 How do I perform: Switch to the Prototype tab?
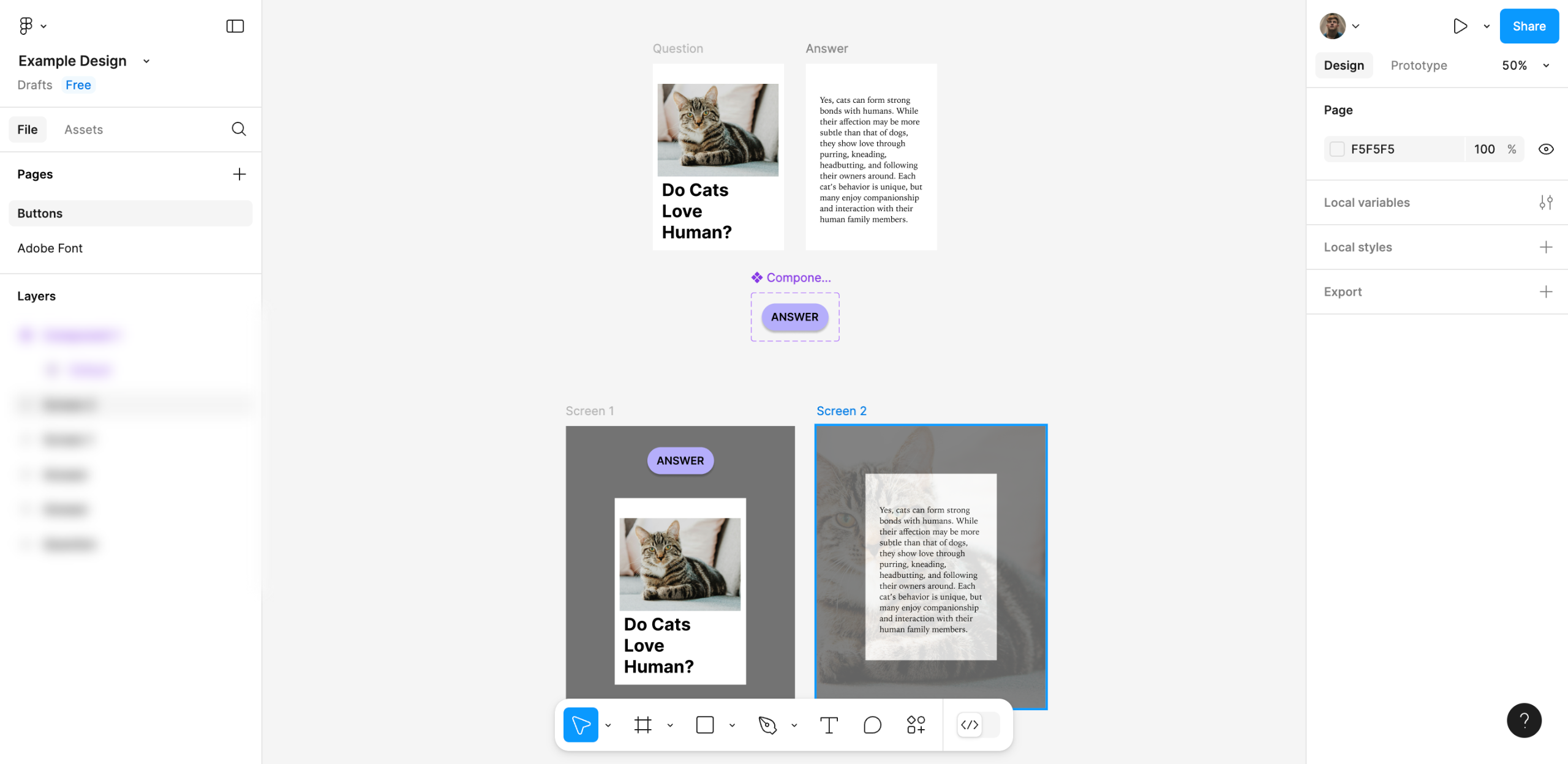click(x=1419, y=66)
